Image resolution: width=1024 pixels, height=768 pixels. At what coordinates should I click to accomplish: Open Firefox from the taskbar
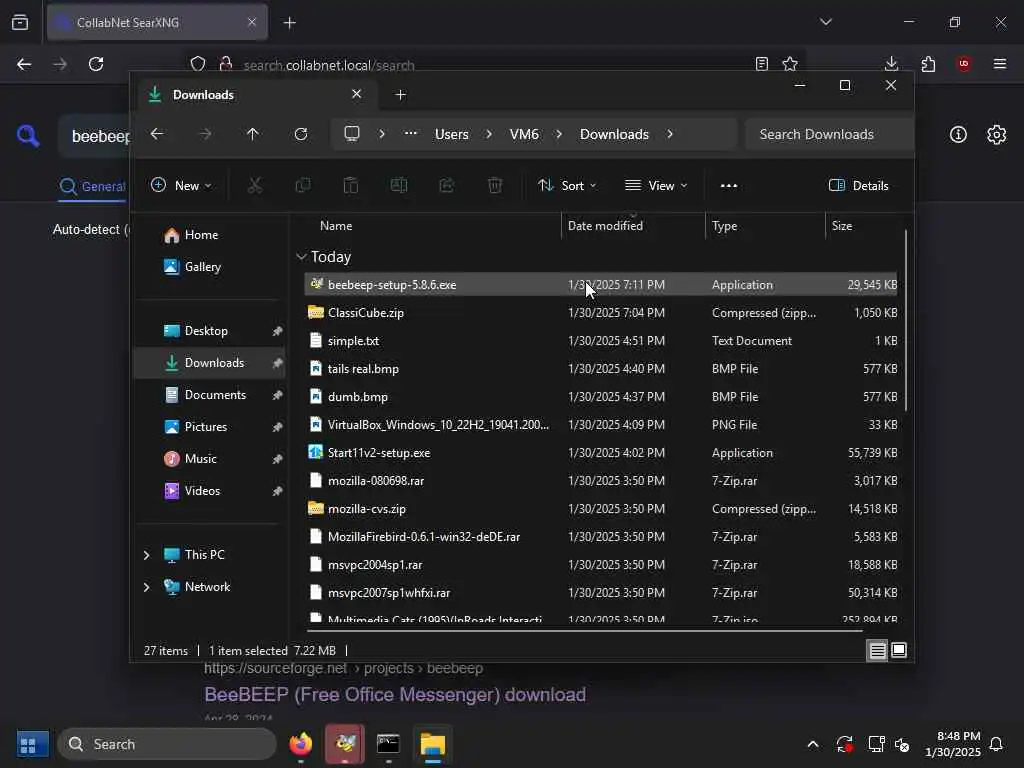301,744
